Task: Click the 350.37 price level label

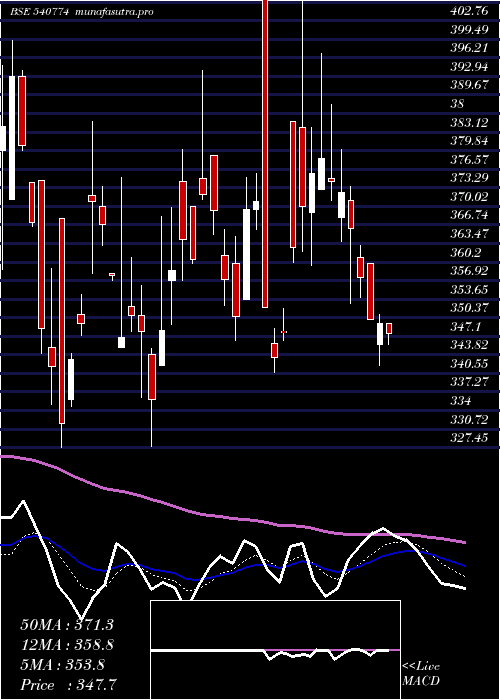Action: (x=469, y=308)
